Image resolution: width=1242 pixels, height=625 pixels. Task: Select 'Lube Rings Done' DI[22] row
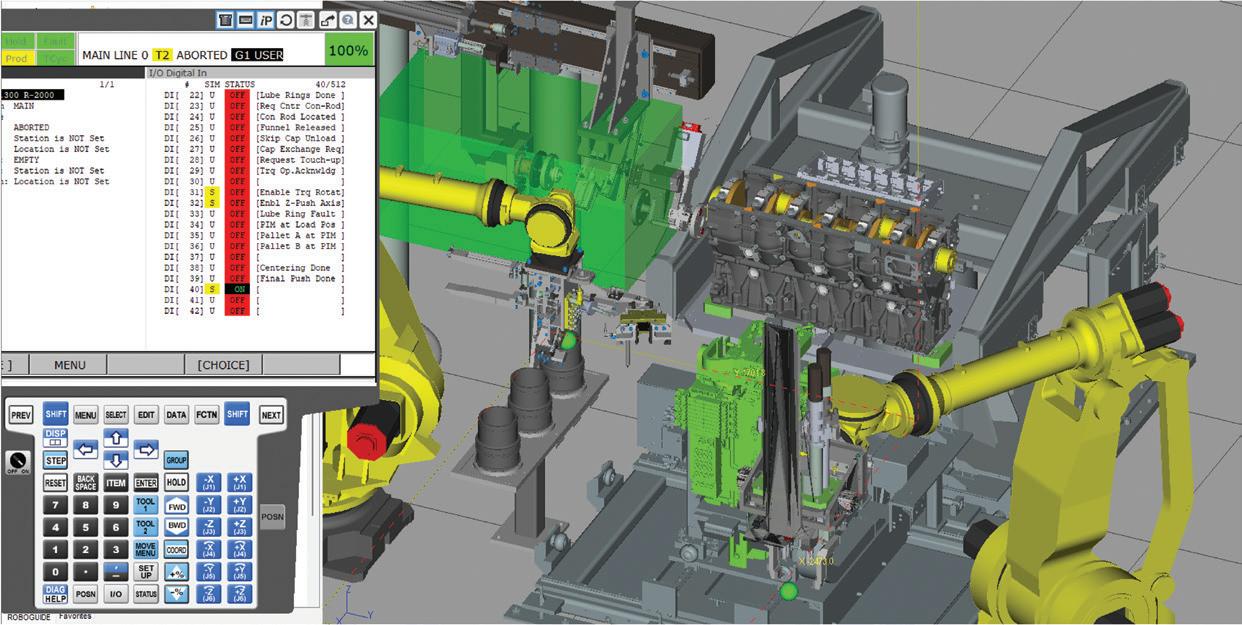click(x=253, y=95)
